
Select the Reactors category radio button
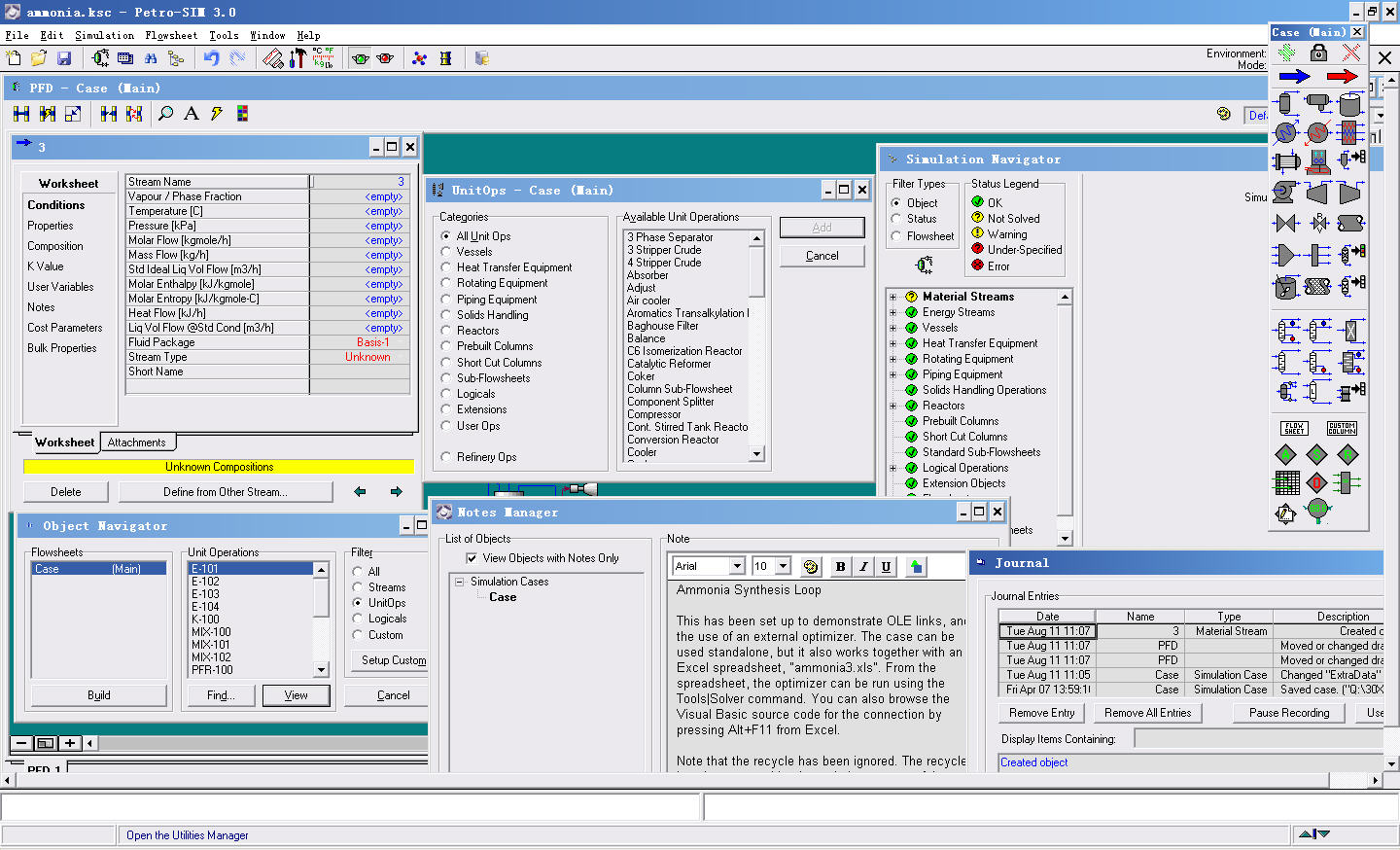pyautogui.click(x=446, y=331)
